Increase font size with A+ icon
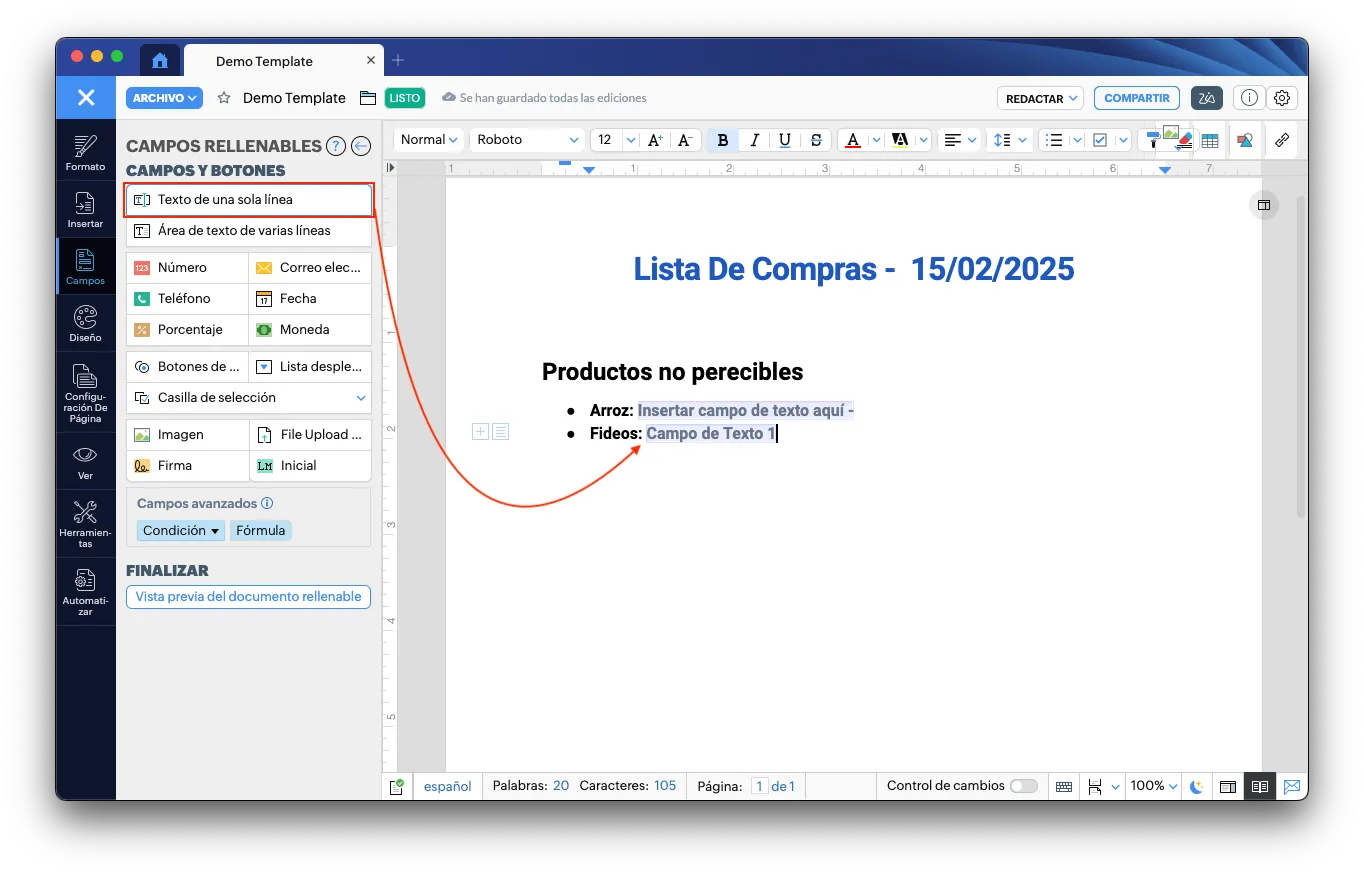Image resolution: width=1364 pixels, height=874 pixels. [655, 140]
